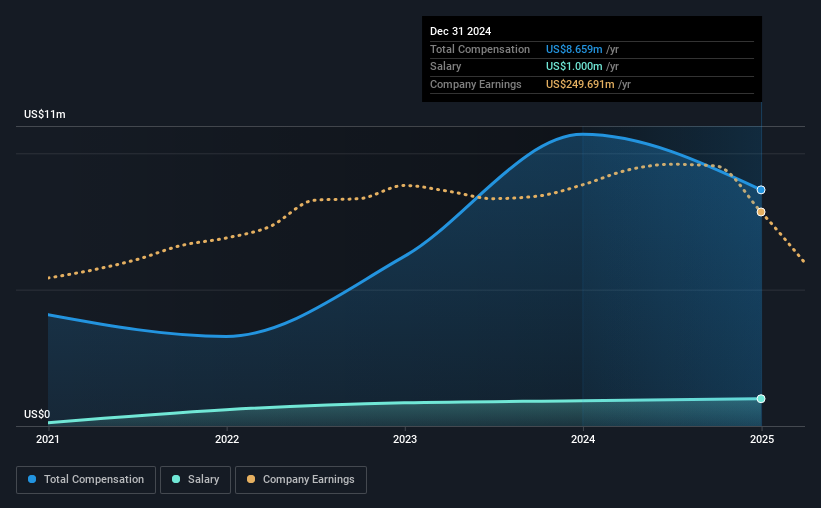Click the 2024 x-axis label
This screenshot has width=821, height=508.
pyautogui.click(x=583, y=439)
